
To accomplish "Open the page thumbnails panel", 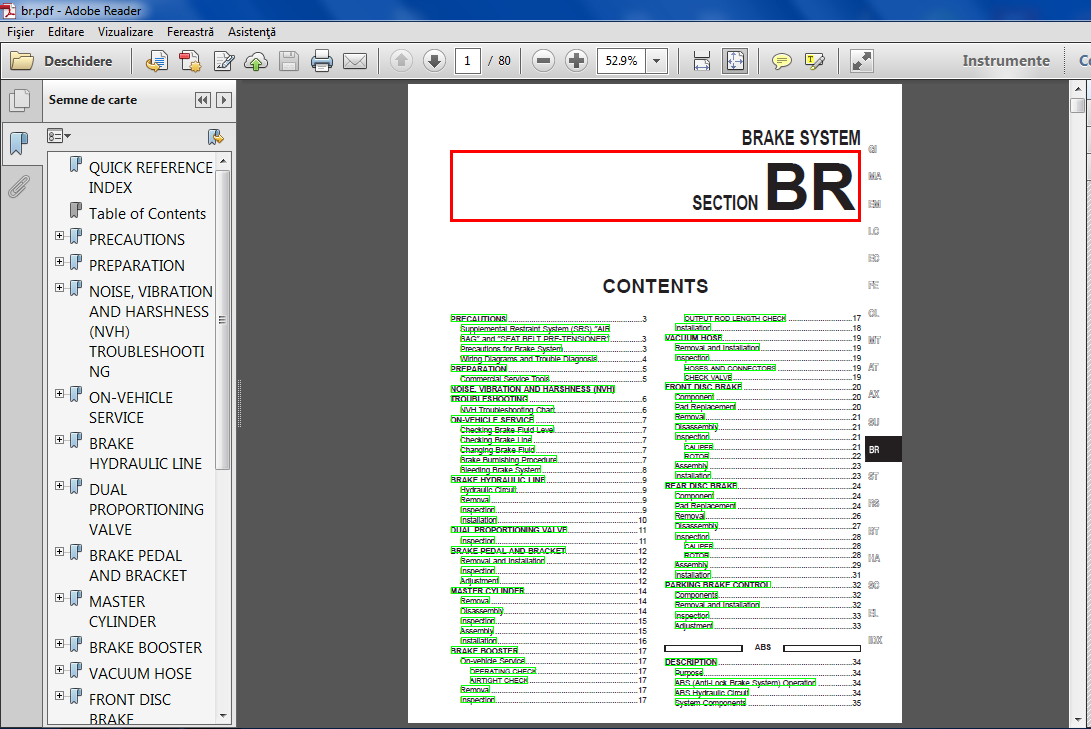I will point(20,100).
